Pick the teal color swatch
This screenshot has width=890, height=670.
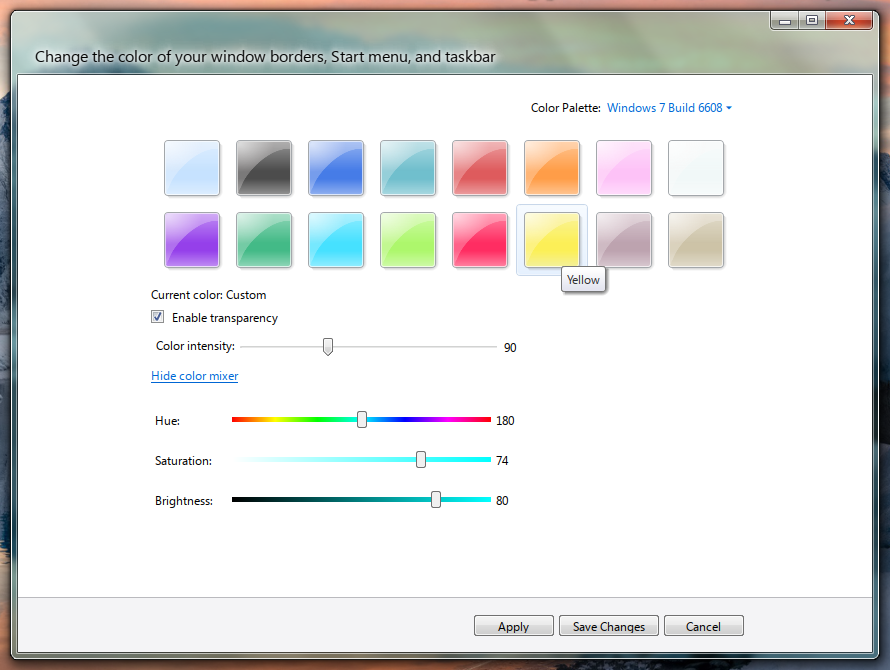[408, 168]
